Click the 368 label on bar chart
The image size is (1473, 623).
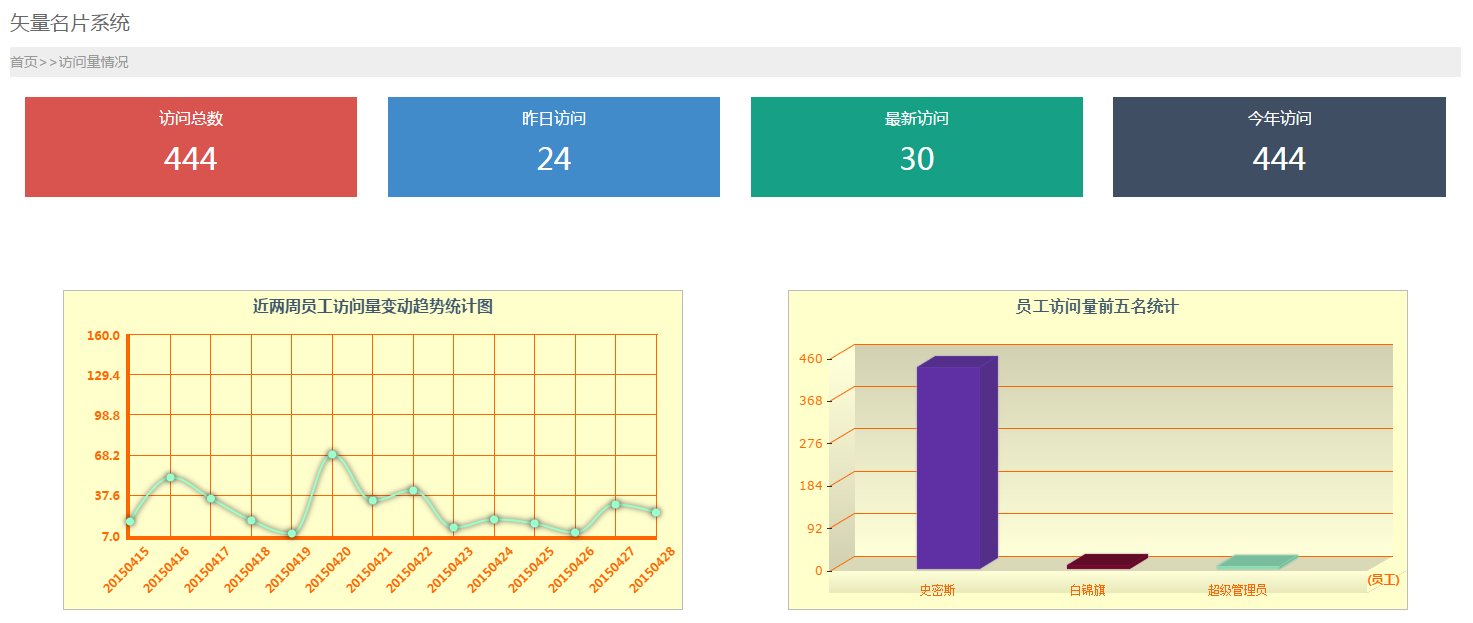click(x=811, y=401)
